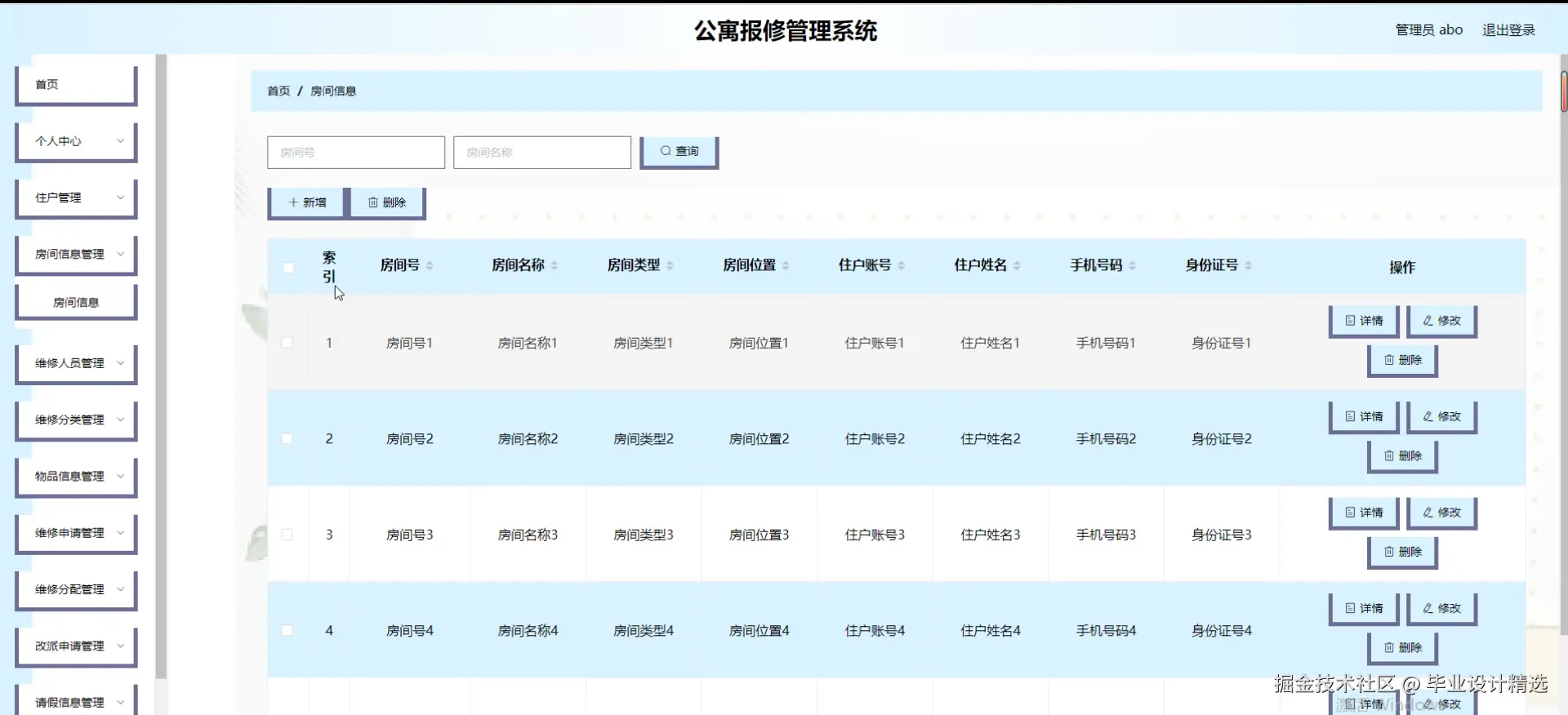1568x715 pixels.
Task: Expand the 维修分配管理 sidebar menu
Action: coord(76,589)
